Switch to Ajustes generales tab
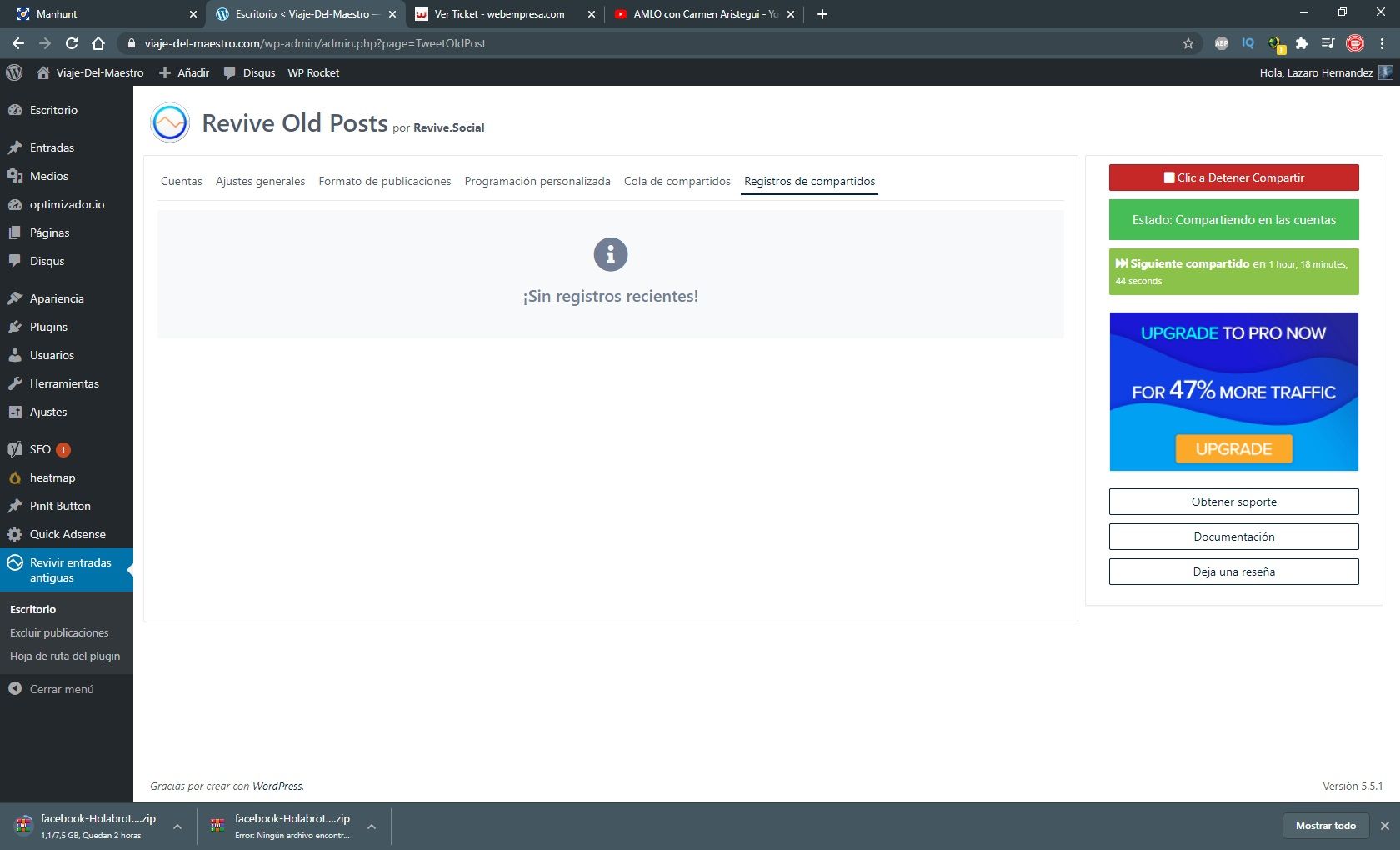The image size is (1400, 850). tap(260, 181)
